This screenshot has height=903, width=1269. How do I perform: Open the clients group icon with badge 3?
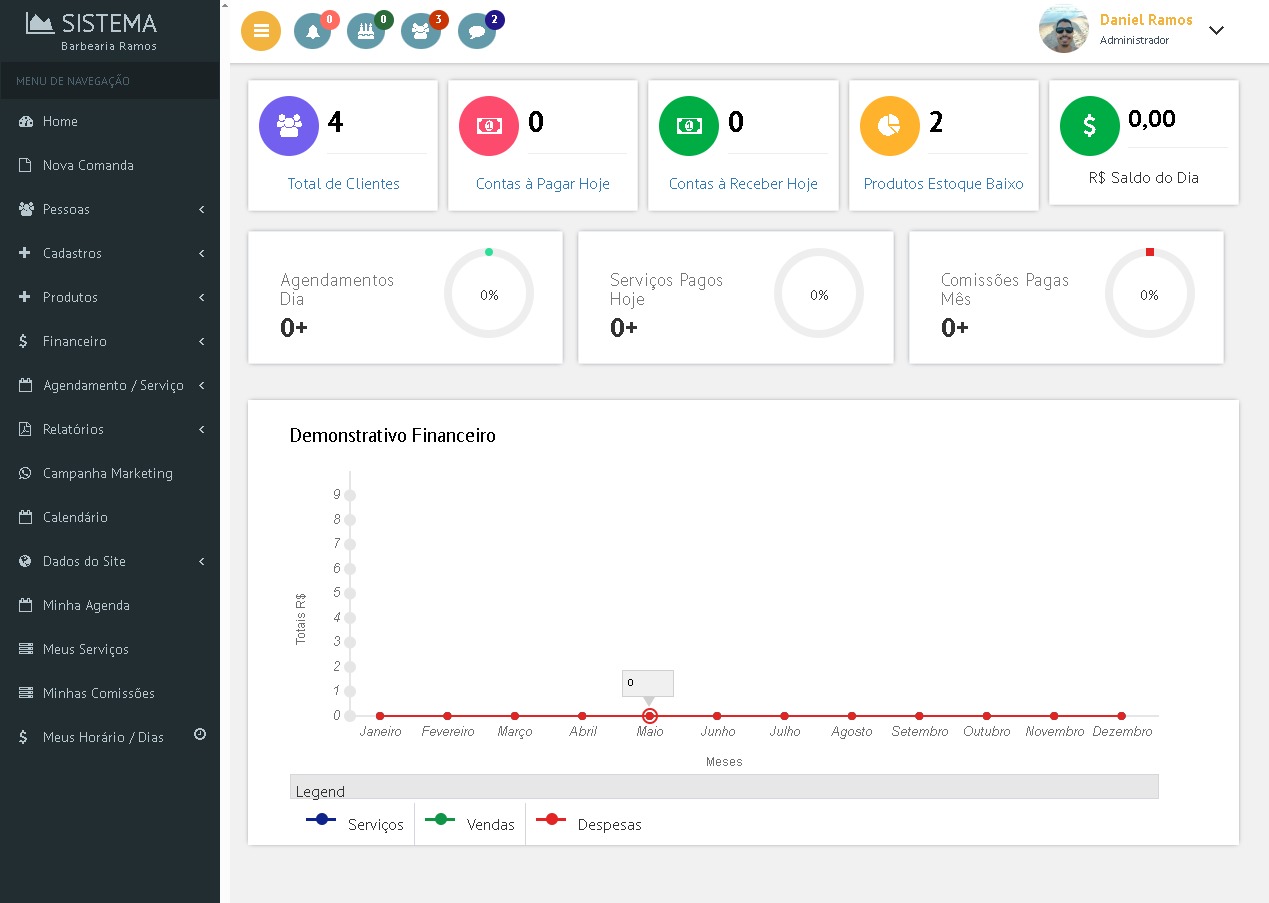(420, 31)
